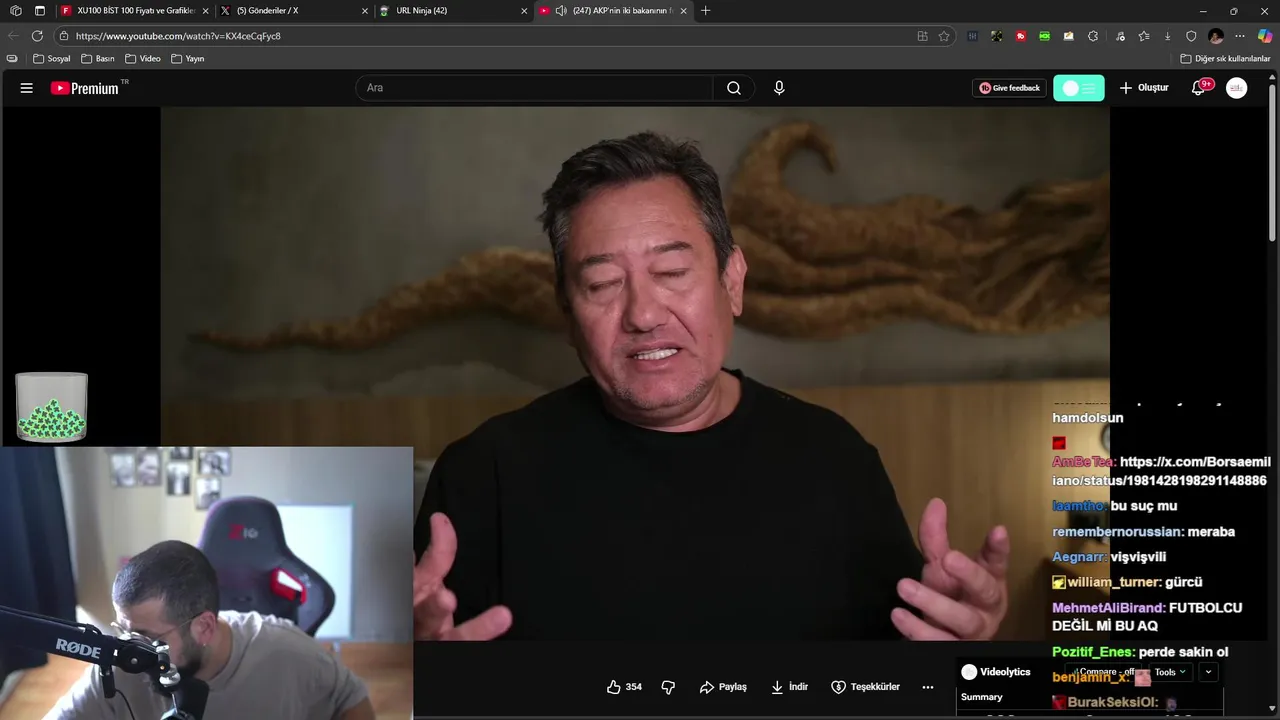Click the Give feedback button
Screen dimensions: 1280x720
pyautogui.click(x=1009, y=88)
